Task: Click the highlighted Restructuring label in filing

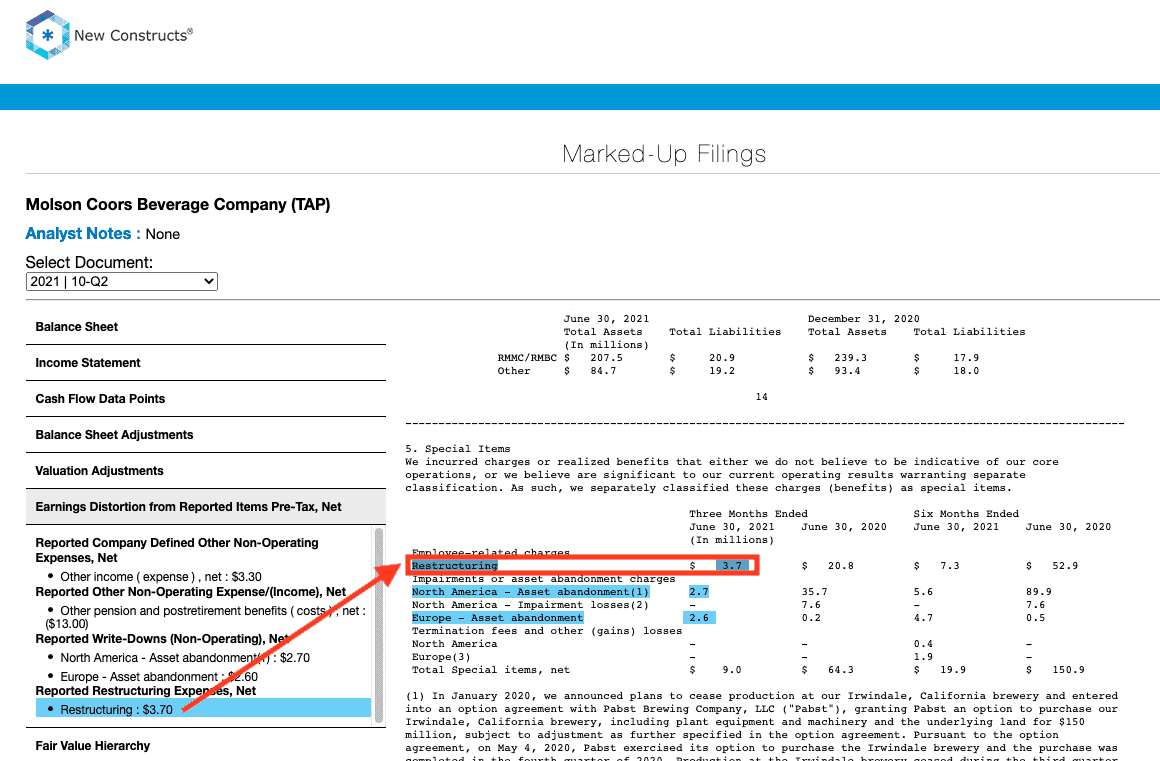Action: click(x=454, y=566)
